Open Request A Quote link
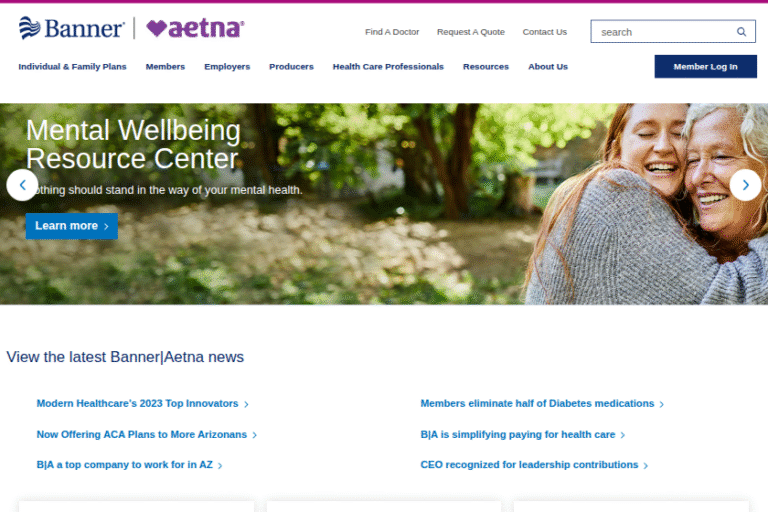Screen dimensions: 768x512 coord(471,32)
